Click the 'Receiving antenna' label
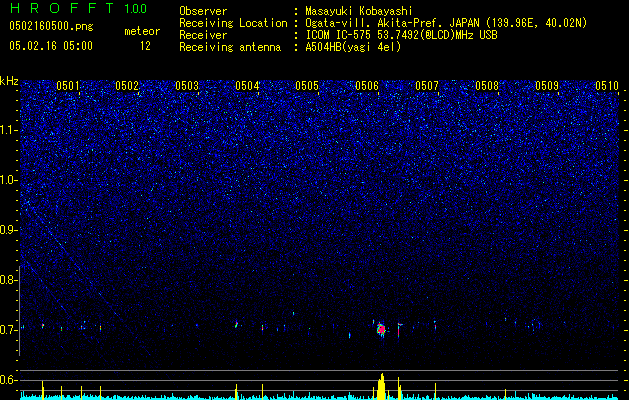The height and width of the screenshot is (400, 629). click(x=230, y=47)
